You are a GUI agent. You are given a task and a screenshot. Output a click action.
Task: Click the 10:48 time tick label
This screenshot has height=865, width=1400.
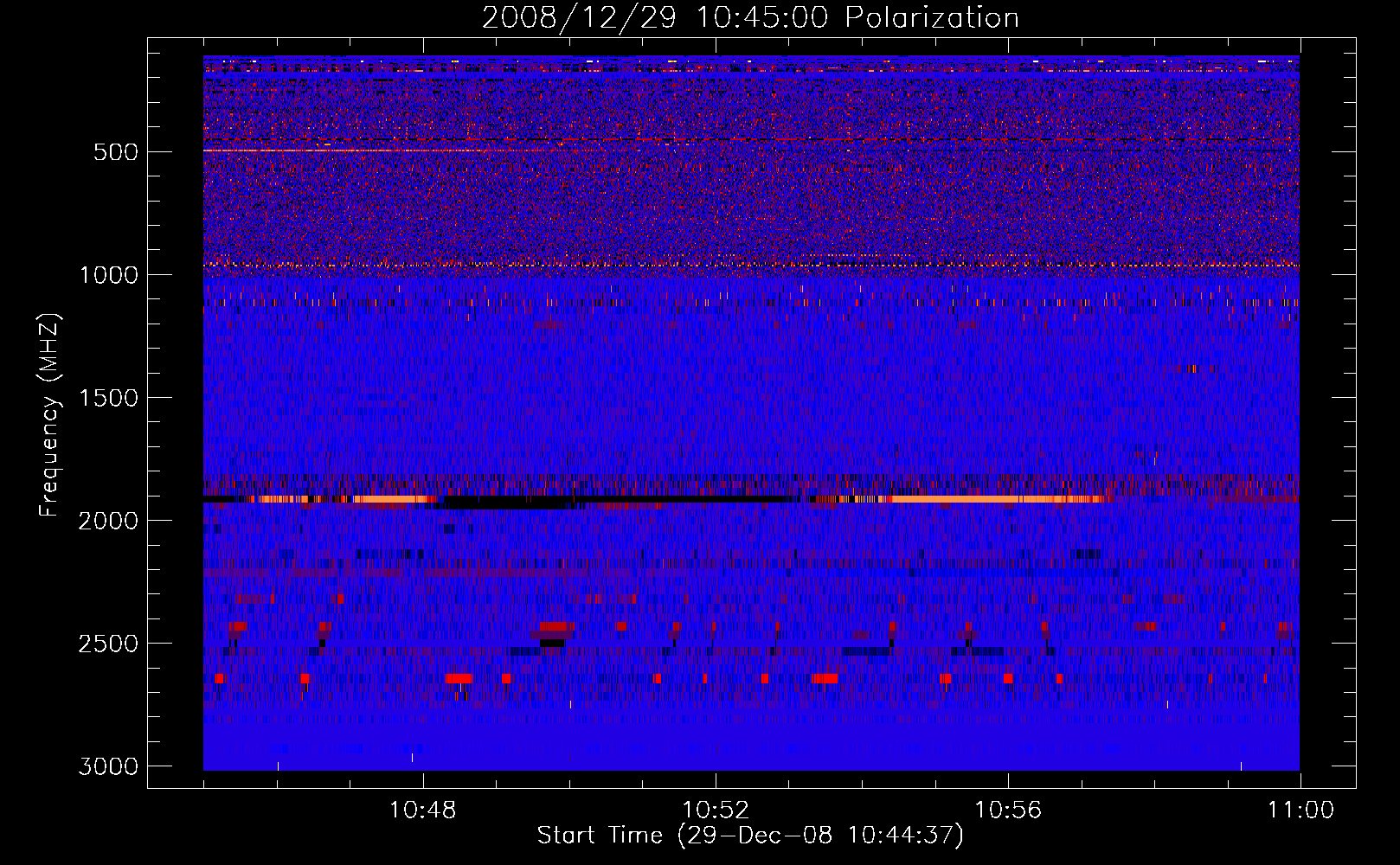click(x=423, y=811)
